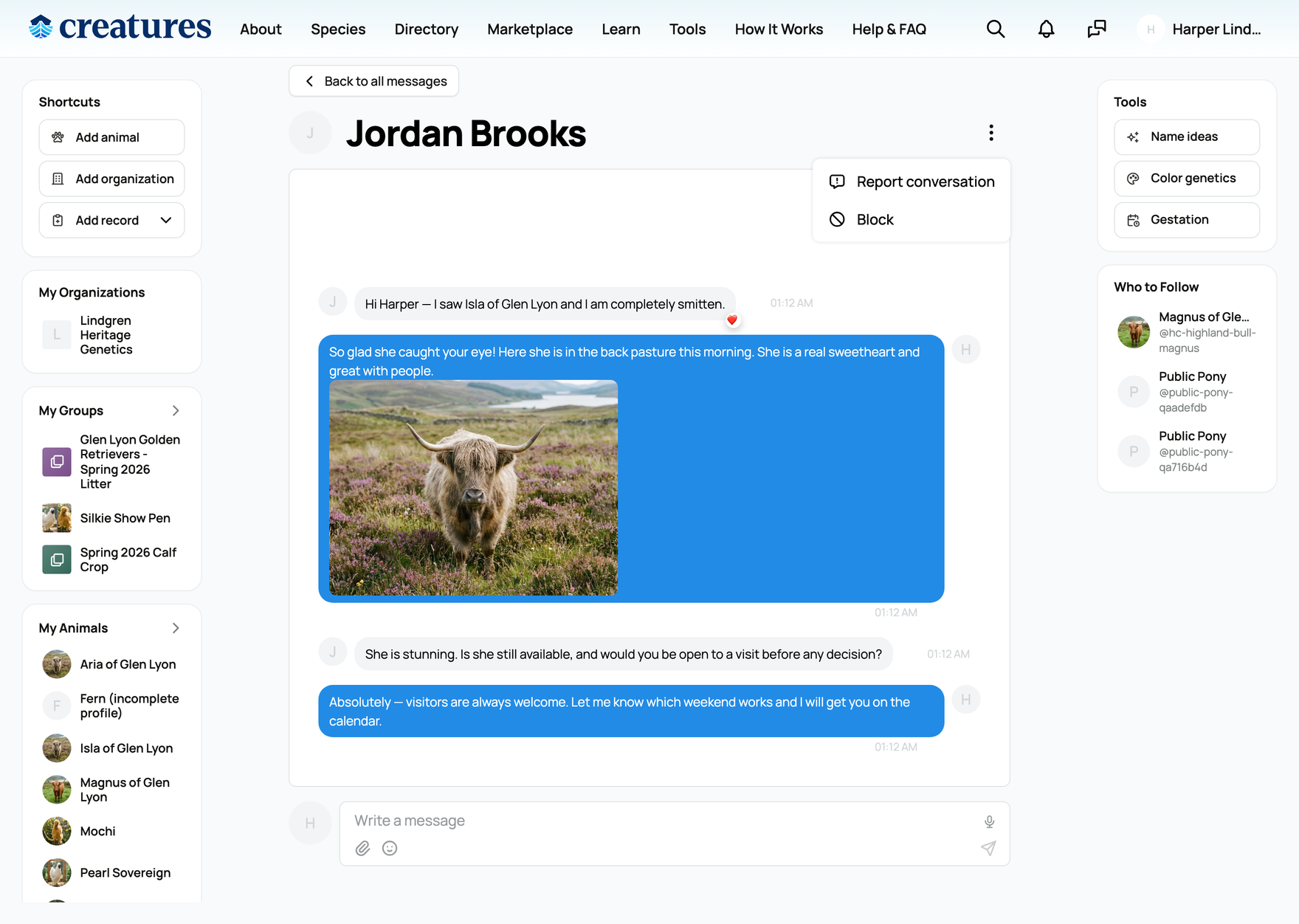Click Harper Lindgren profile avatar in header
This screenshot has height=924, width=1299.
(1151, 29)
